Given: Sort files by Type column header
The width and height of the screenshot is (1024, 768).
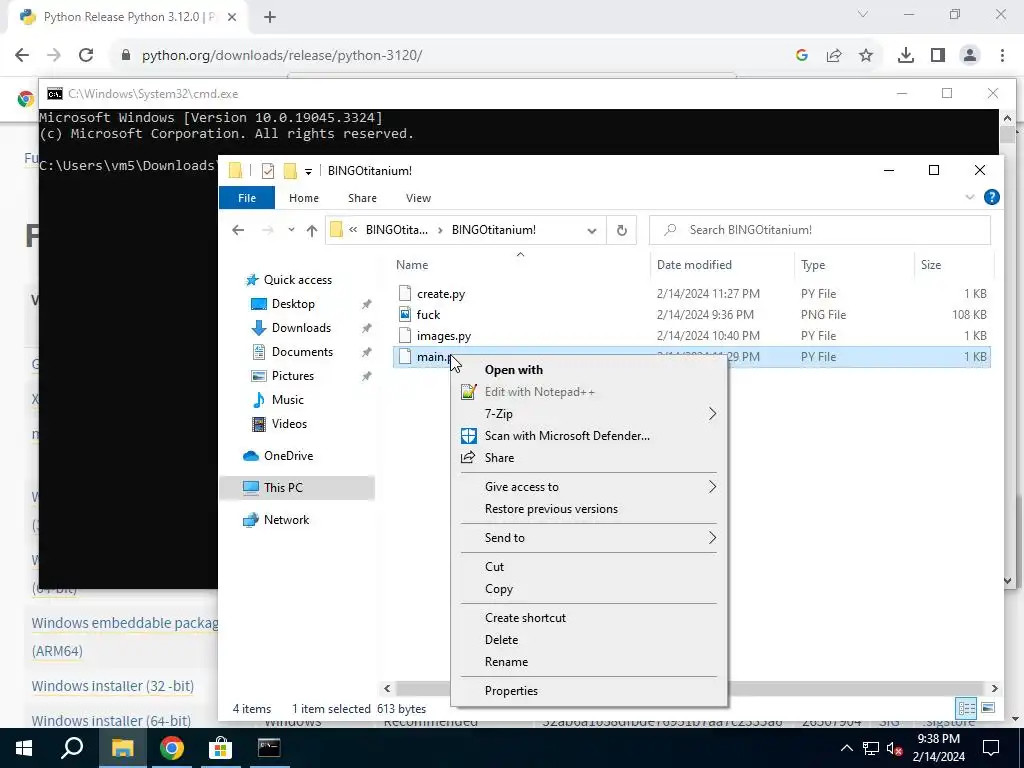Looking at the screenshot, I should pyautogui.click(x=813, y=264).
